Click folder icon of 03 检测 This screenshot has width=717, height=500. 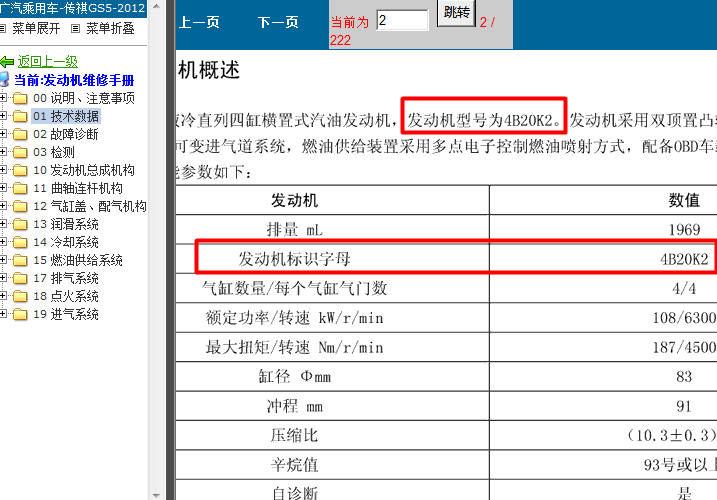20,152
